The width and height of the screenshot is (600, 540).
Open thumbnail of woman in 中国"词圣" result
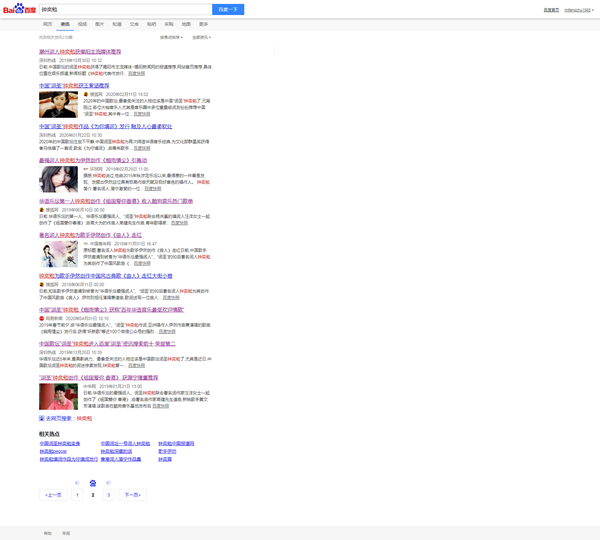tap(58, 105)
